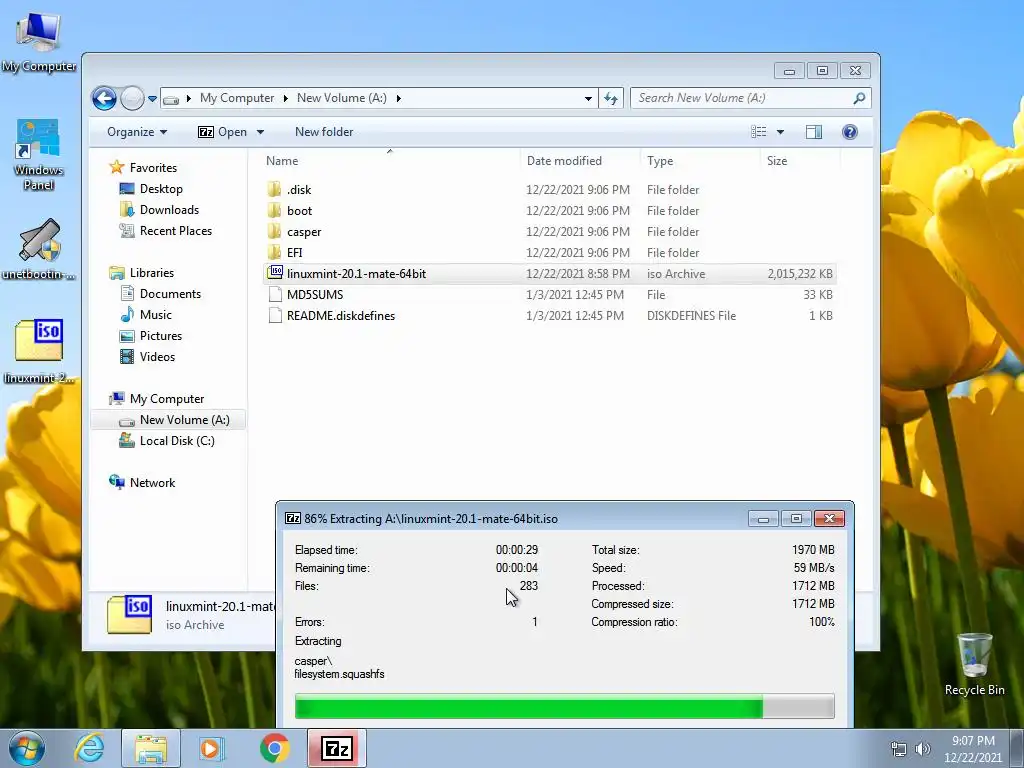This screenshot has width=1024, height=768.
Task: Click the search magnifier icon
Action: (x=859, y=98)
